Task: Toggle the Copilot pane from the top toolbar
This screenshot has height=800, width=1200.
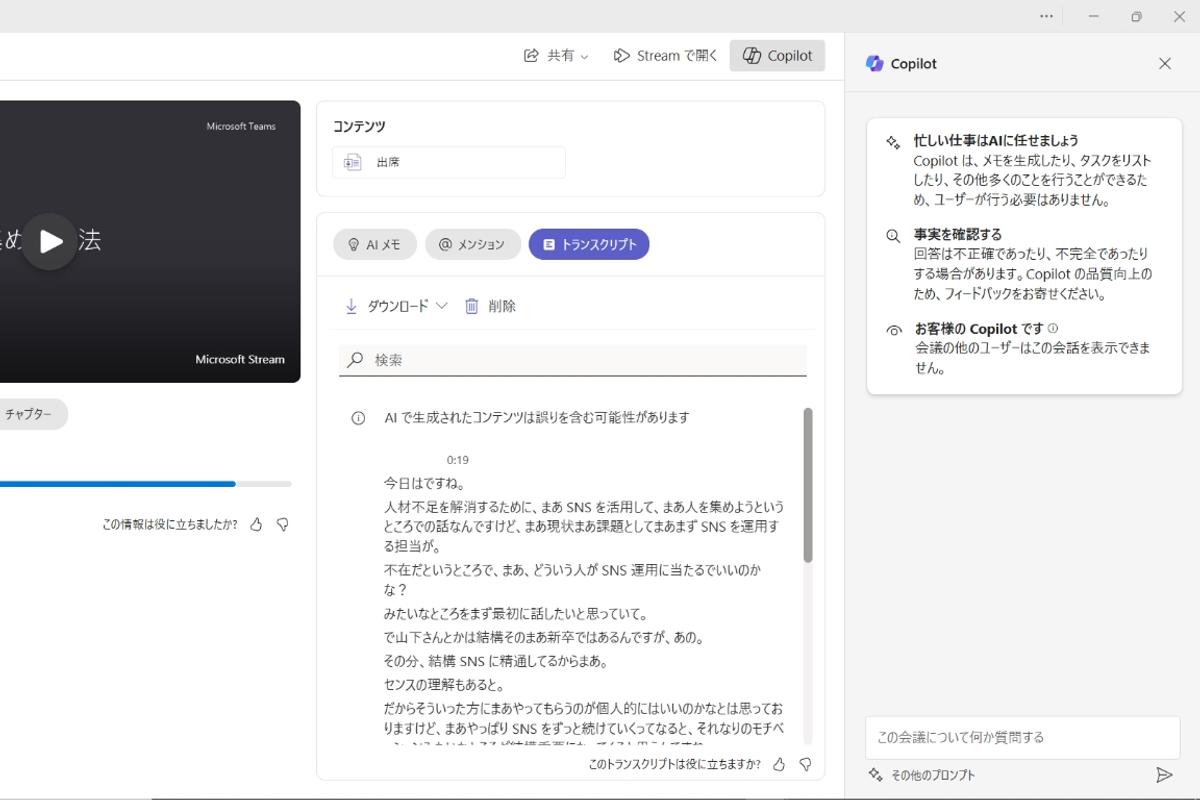Action: (x=777, y=55)
